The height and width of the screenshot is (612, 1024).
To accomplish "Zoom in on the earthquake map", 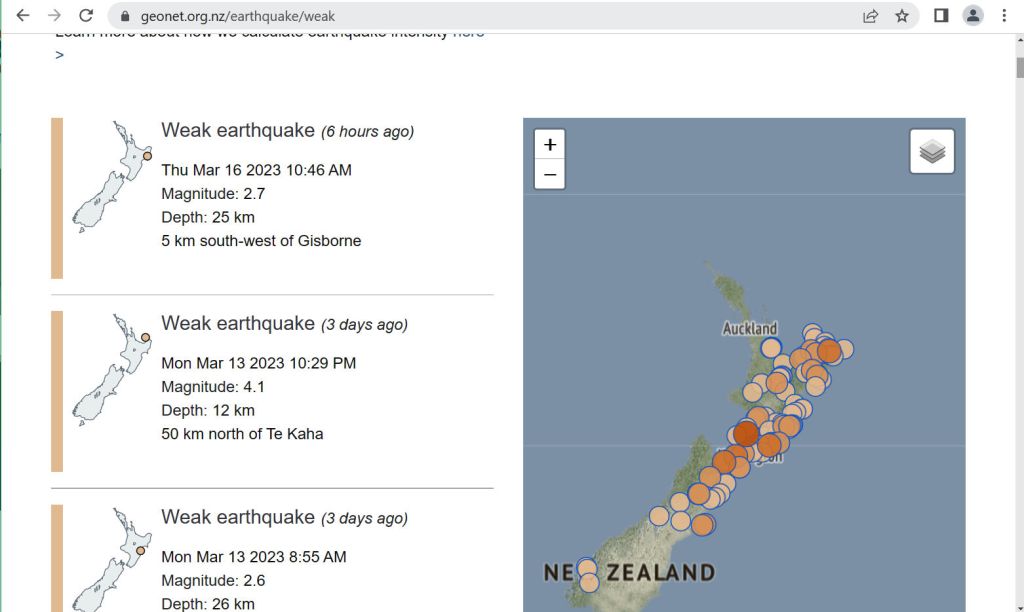I will point(549,144).
